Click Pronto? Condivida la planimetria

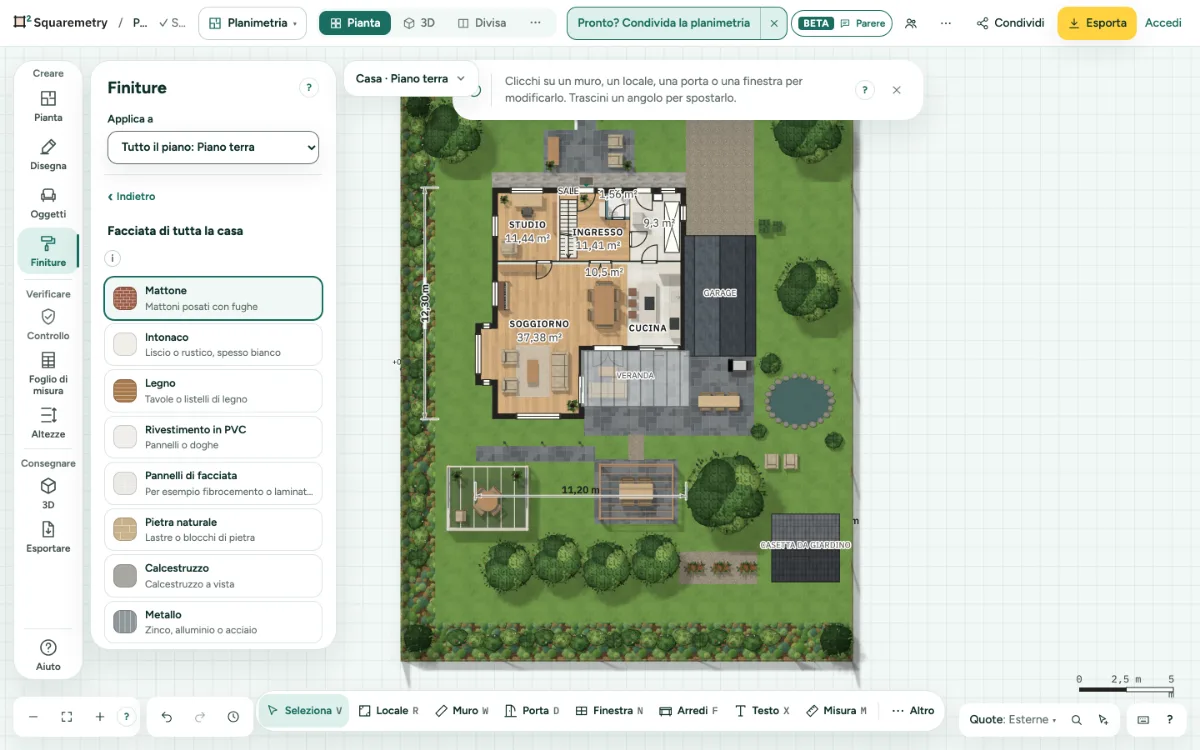664,23
